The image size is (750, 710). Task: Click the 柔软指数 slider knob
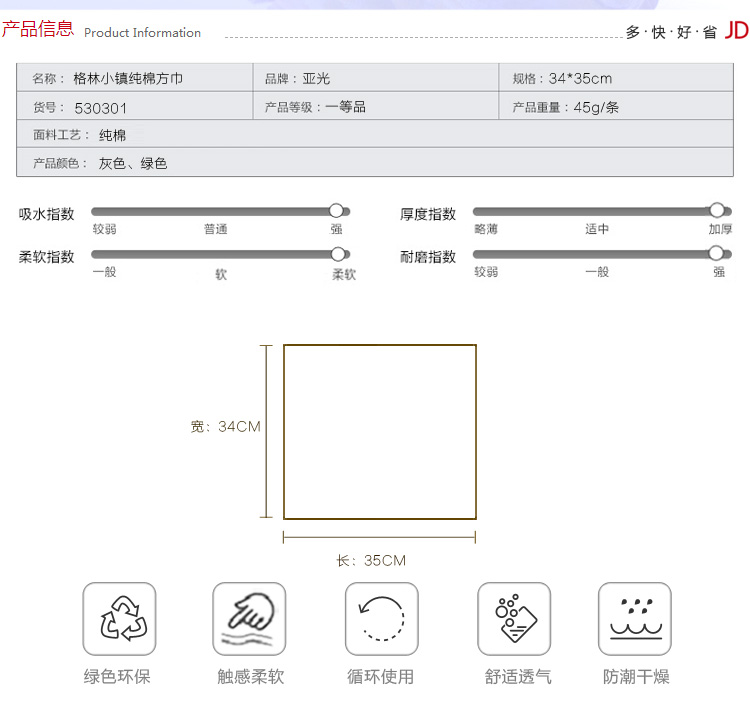point(338,254)
